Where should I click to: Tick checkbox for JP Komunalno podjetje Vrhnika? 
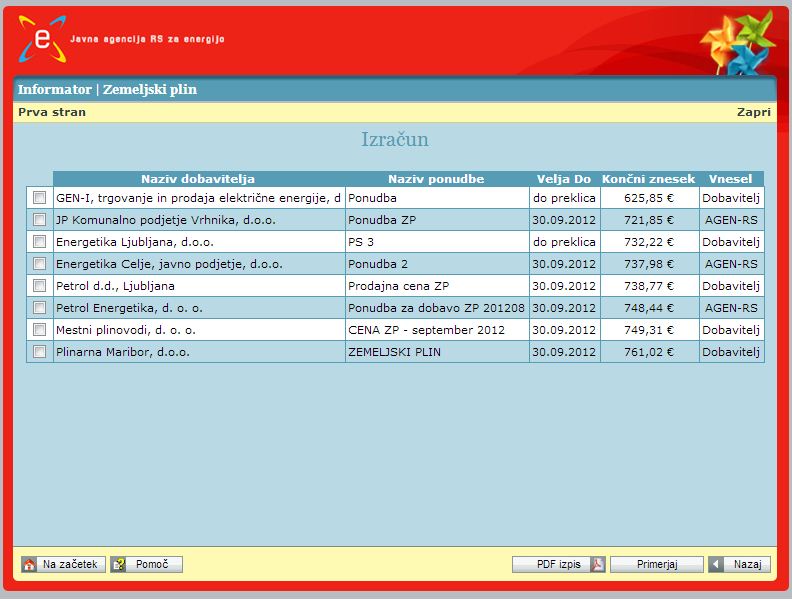[39, 220]
